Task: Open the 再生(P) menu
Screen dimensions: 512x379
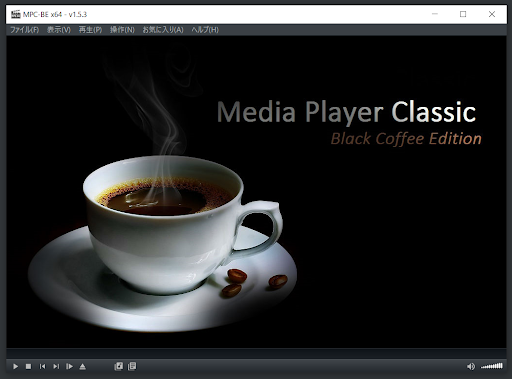Action: pos(90,30)
